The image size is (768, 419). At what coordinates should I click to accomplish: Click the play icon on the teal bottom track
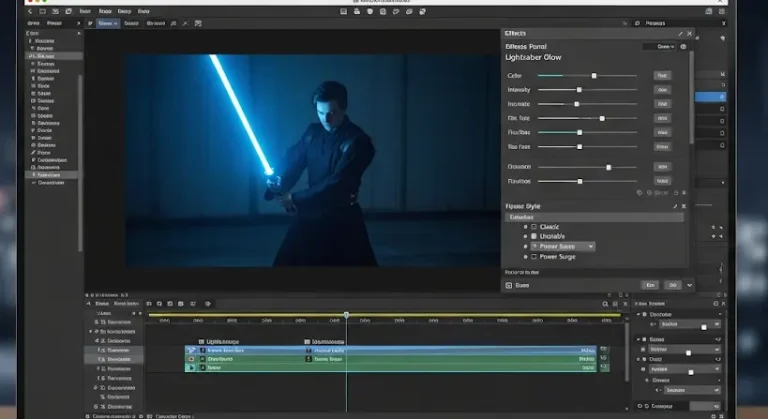tap(191, 368)
